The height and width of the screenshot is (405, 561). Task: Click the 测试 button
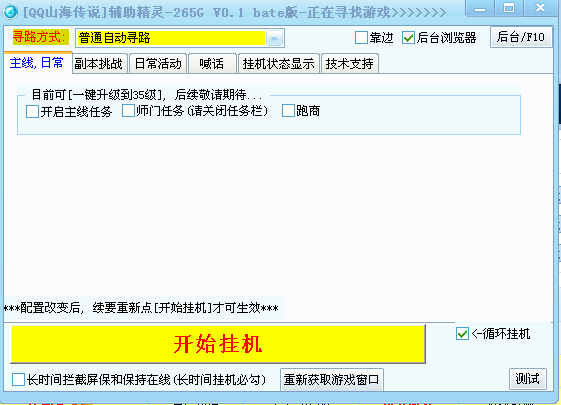(x=527, y=379)
